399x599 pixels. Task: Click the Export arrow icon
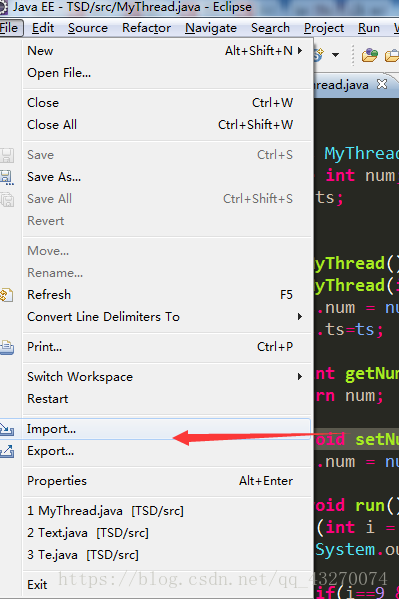(x=7, y=452)
